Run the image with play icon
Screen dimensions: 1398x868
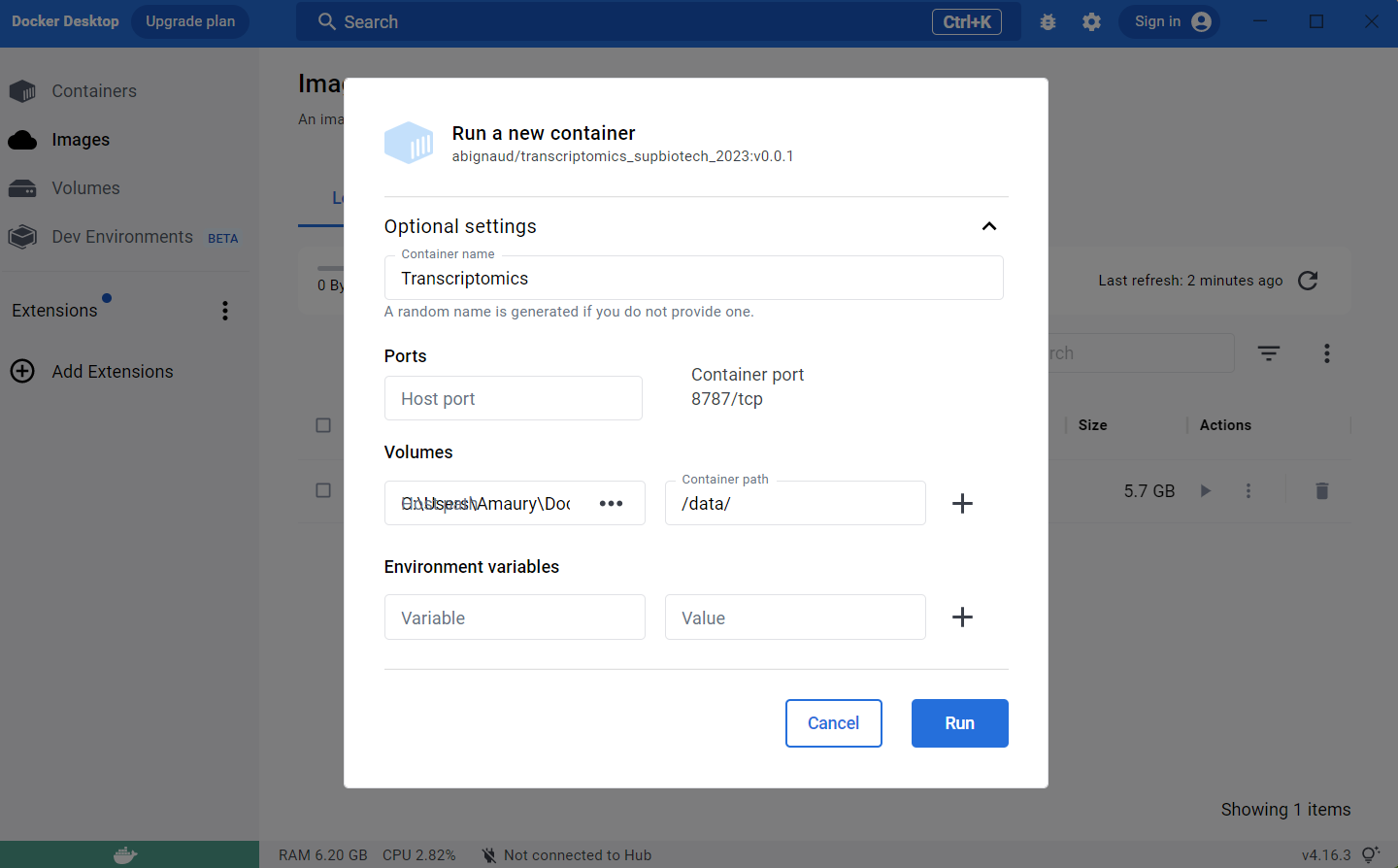1205,491
